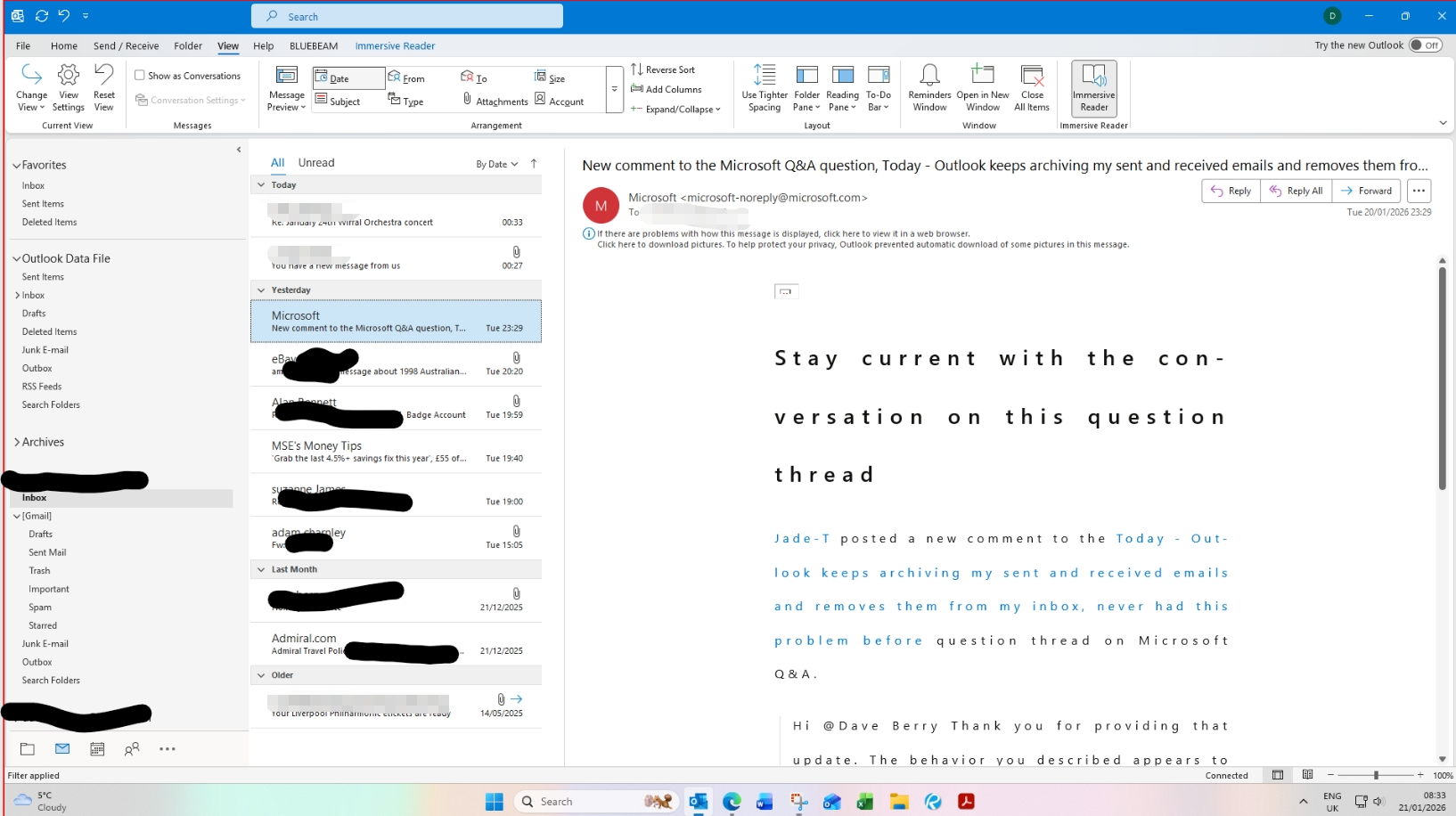The width and height of the screenshot is (1456, 816).
Task: Click the Reply button
Action: 1231,191
